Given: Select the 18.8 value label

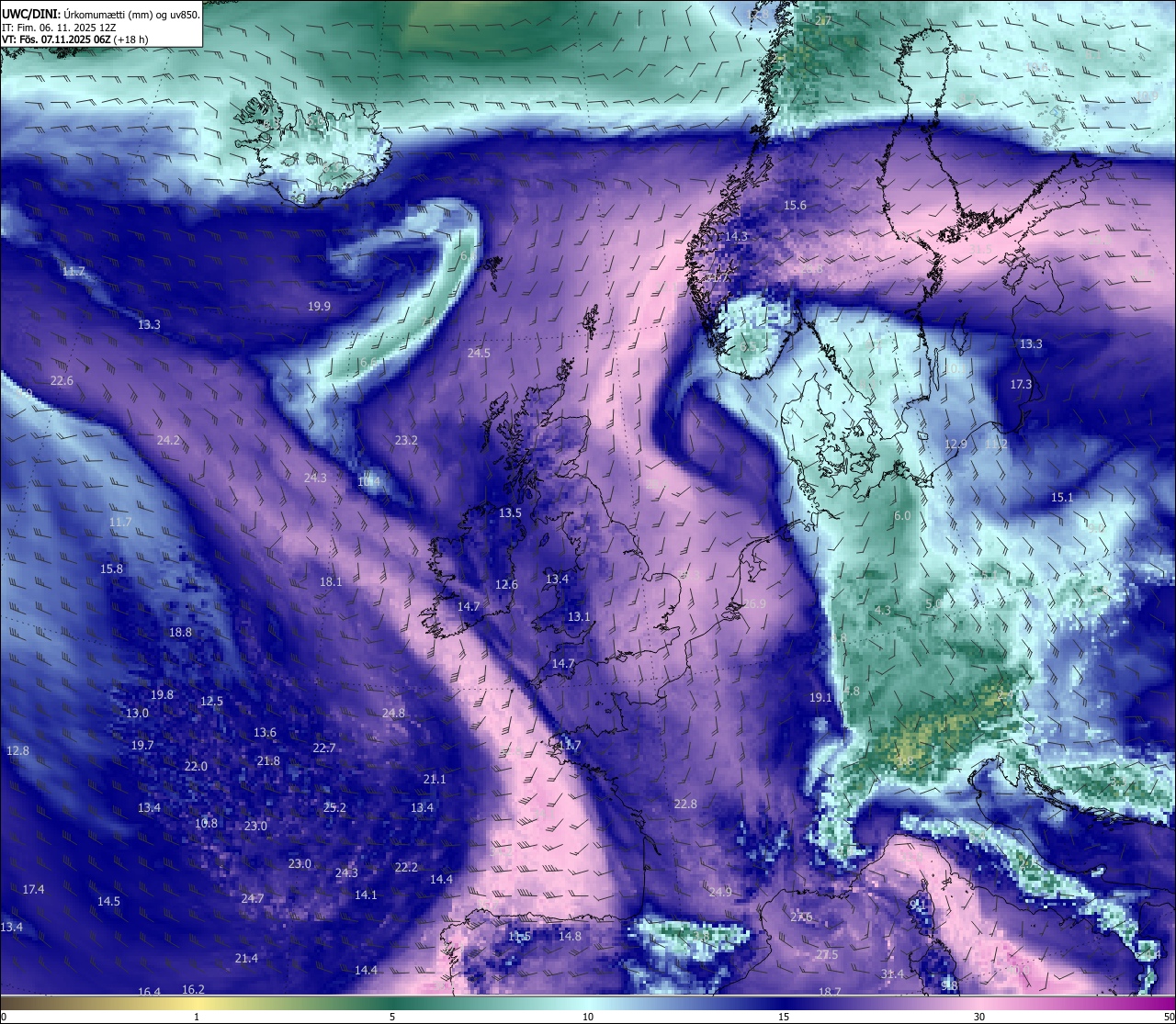Looking at the screenshot, I should tap(180, 633).
